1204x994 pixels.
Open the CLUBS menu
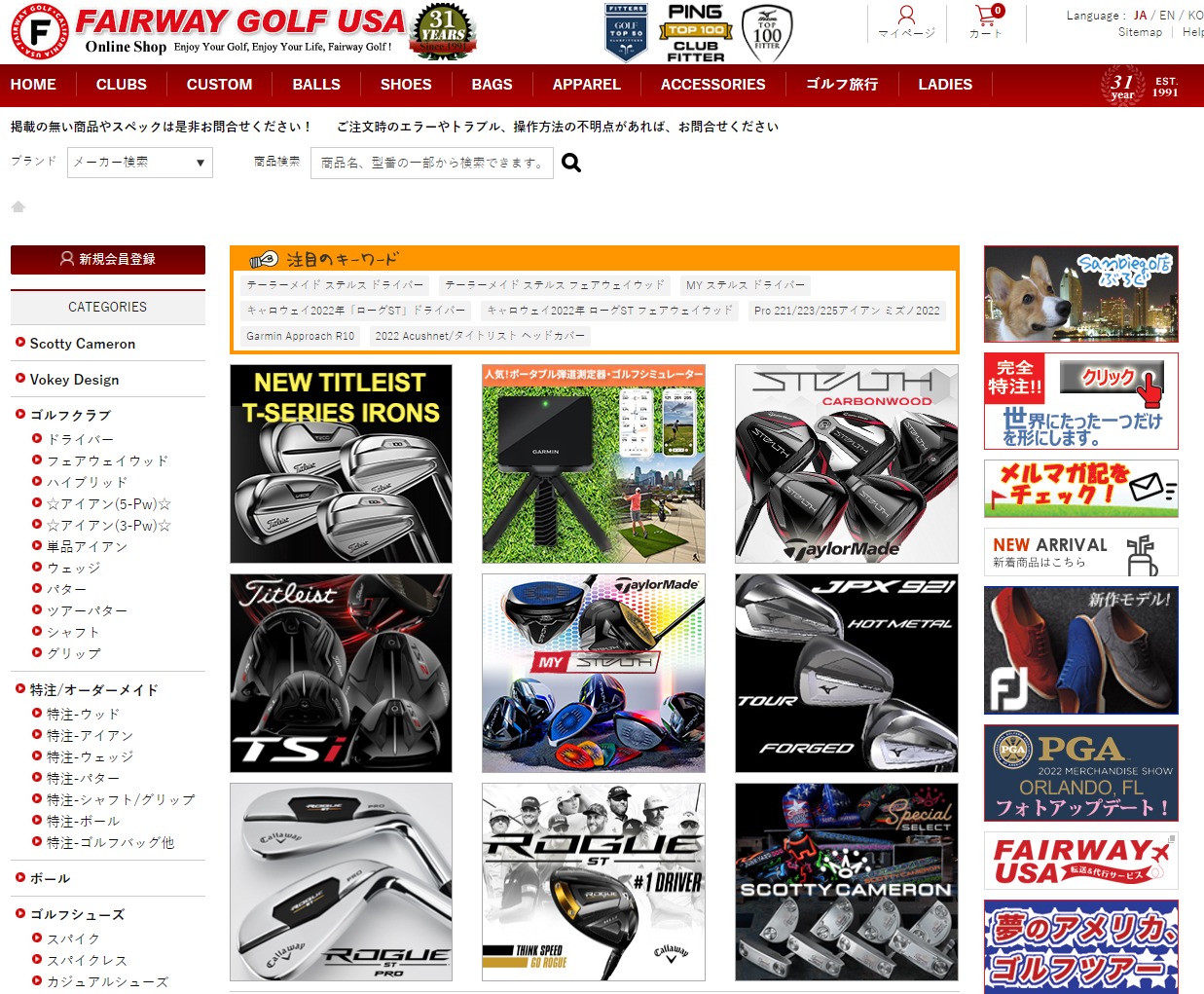coord(122,85)
